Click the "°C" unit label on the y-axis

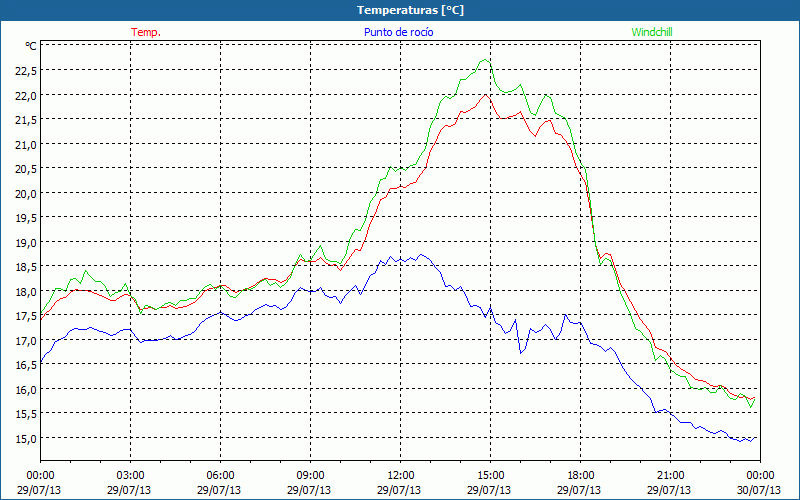[31, 46]
